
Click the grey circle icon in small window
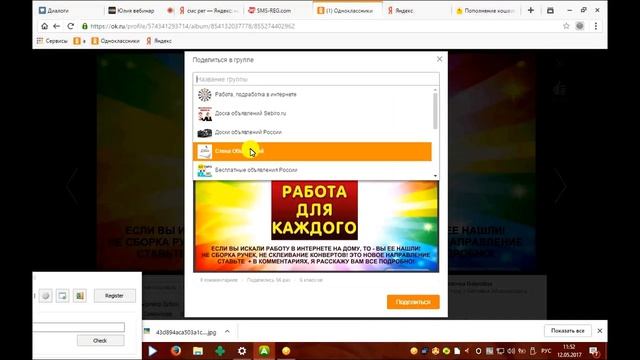(46, 296)
